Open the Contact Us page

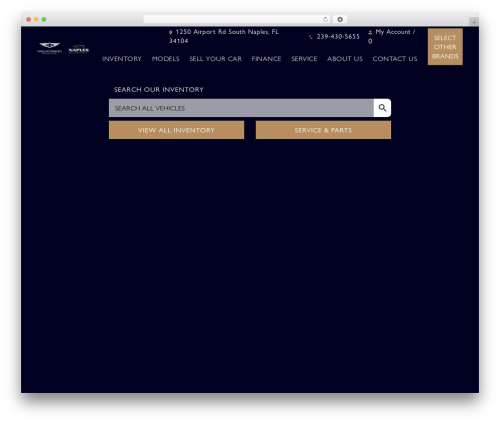point(395,59)
